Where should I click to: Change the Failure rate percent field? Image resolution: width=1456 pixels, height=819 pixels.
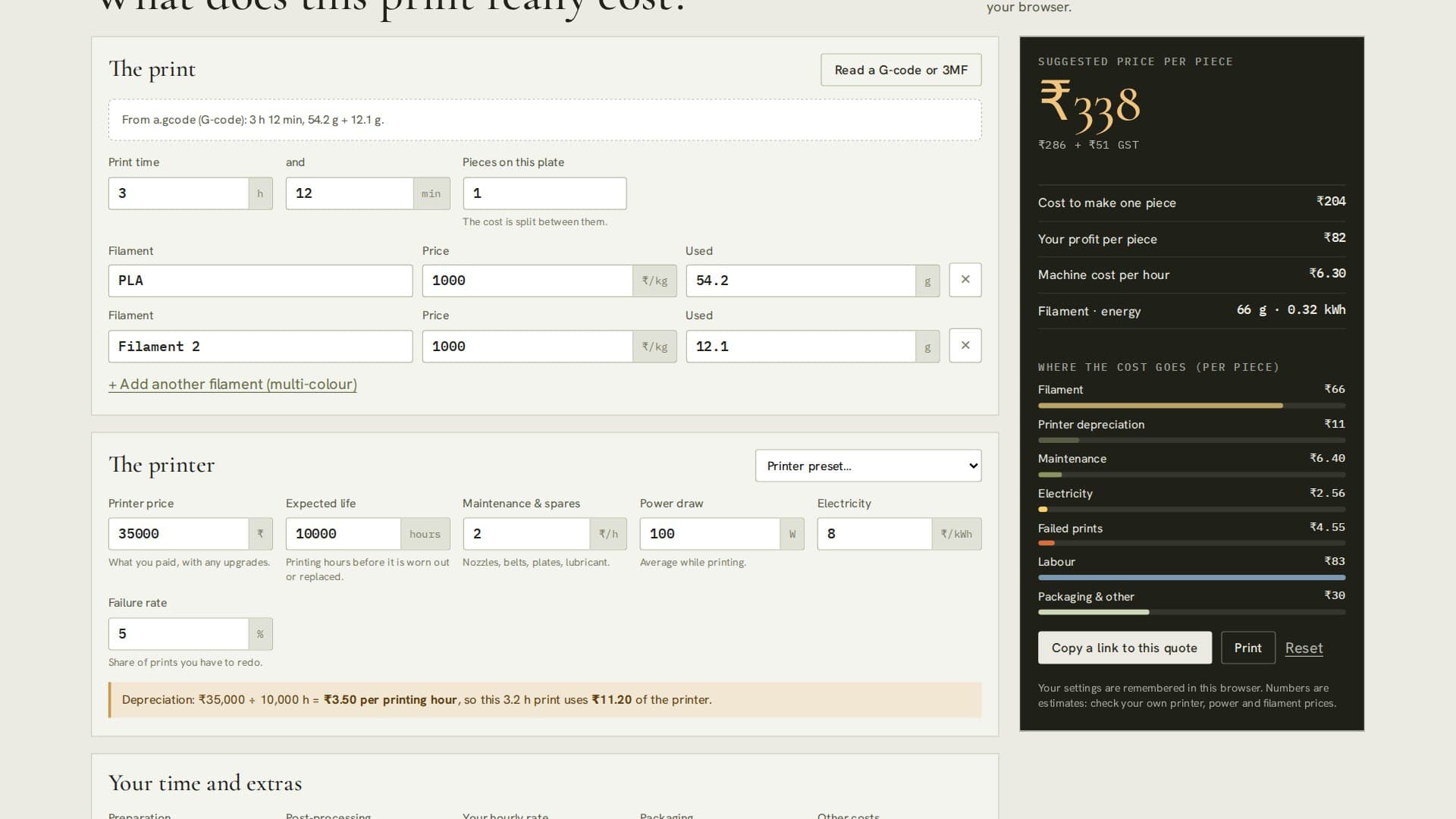click(178, 634)
